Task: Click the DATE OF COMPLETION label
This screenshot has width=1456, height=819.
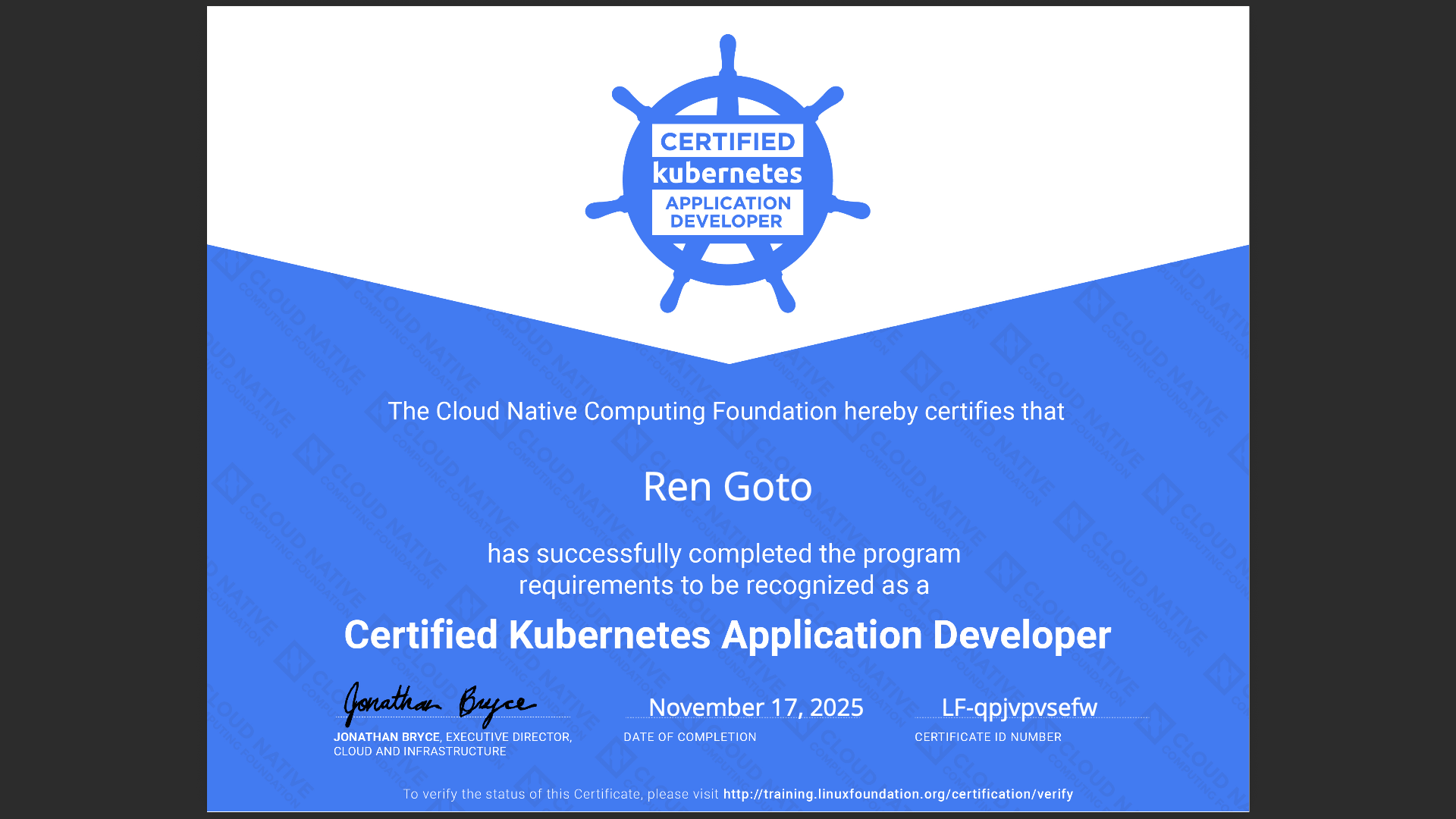Action: coord(689,737)
